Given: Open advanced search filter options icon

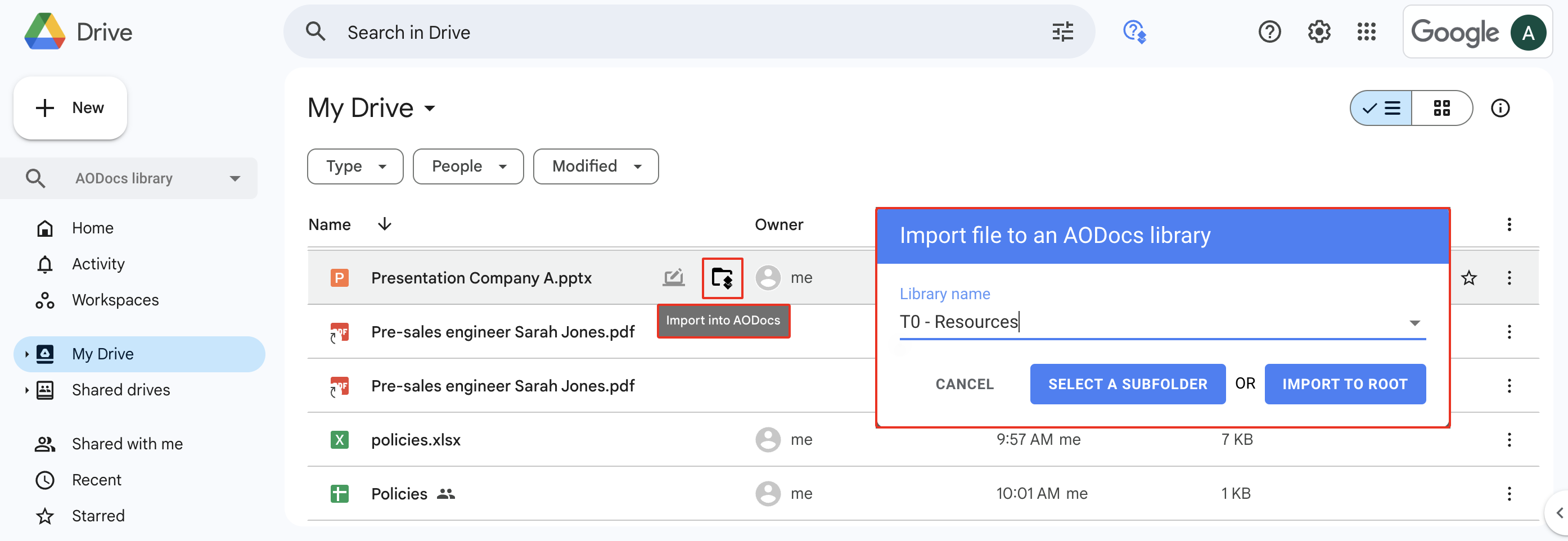Looking at the screenshot, I should click(1063, 31).
